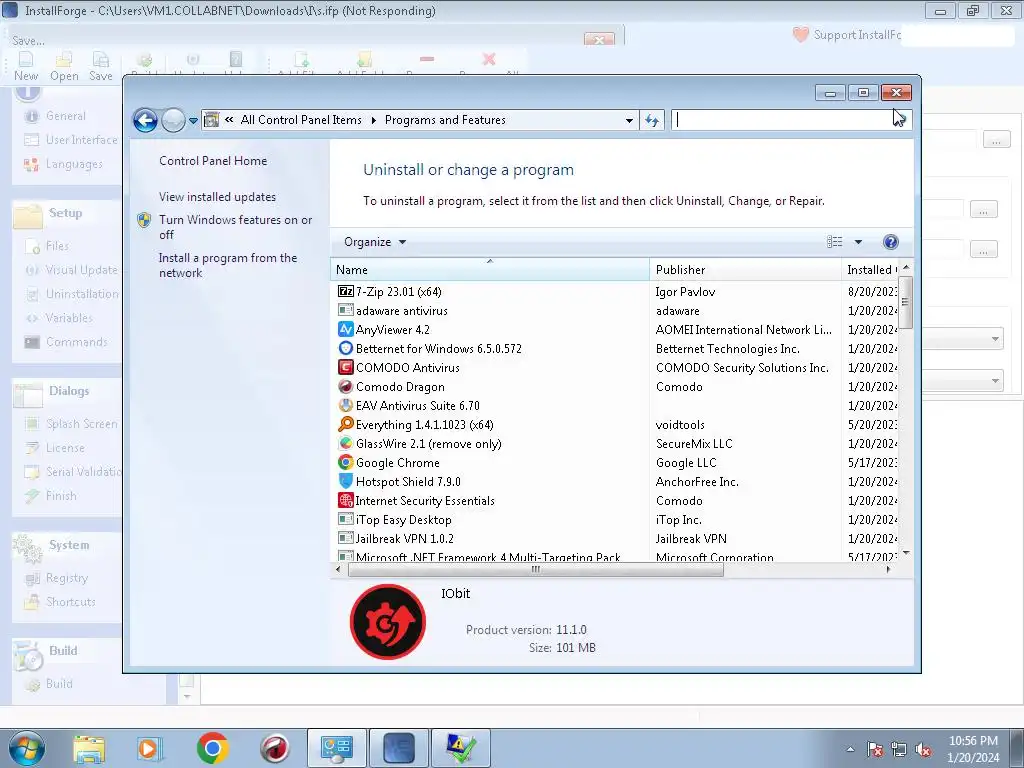Click the muted volume tray icon
Viewport: 1024px width, 768px height.
tap(924, 750)
